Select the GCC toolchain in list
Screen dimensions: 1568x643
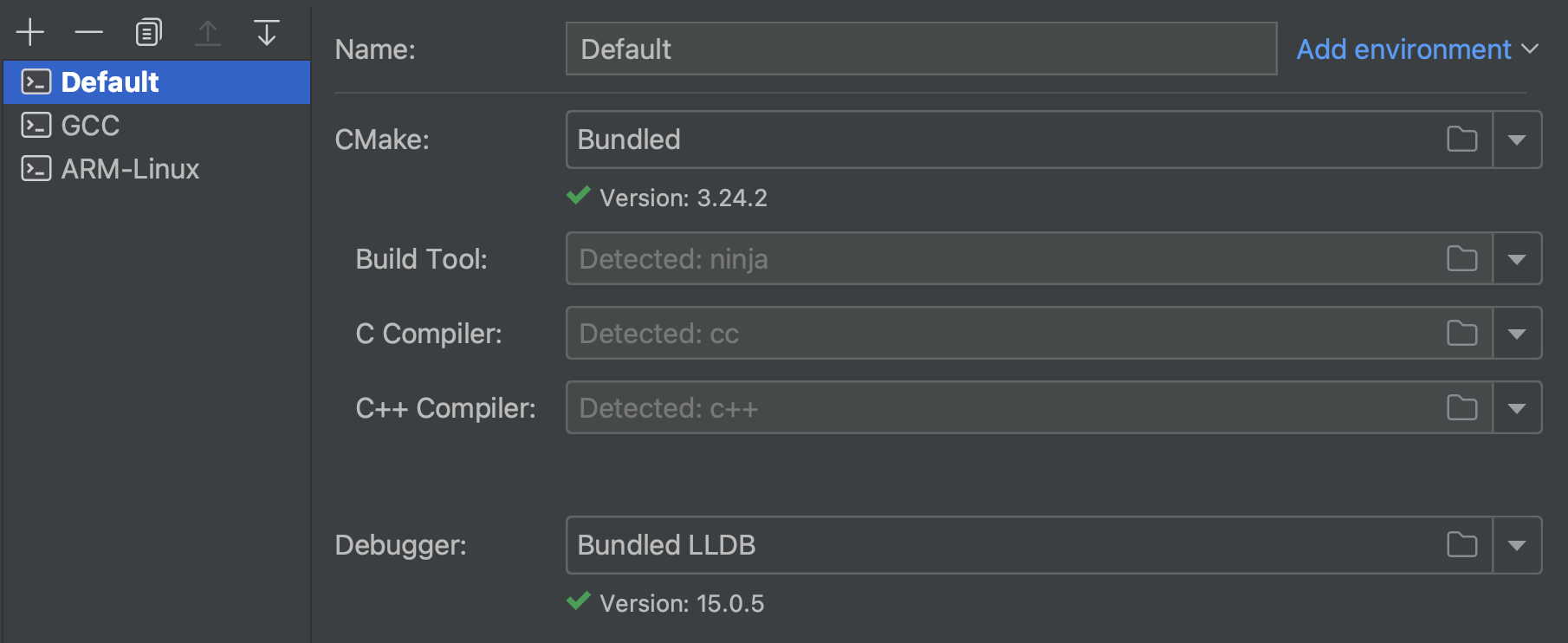coord(90,126)
